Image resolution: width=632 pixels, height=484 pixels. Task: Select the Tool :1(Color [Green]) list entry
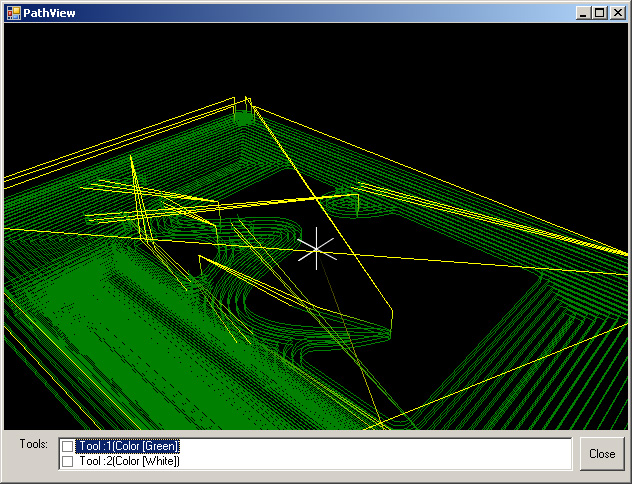pos(129,446)
